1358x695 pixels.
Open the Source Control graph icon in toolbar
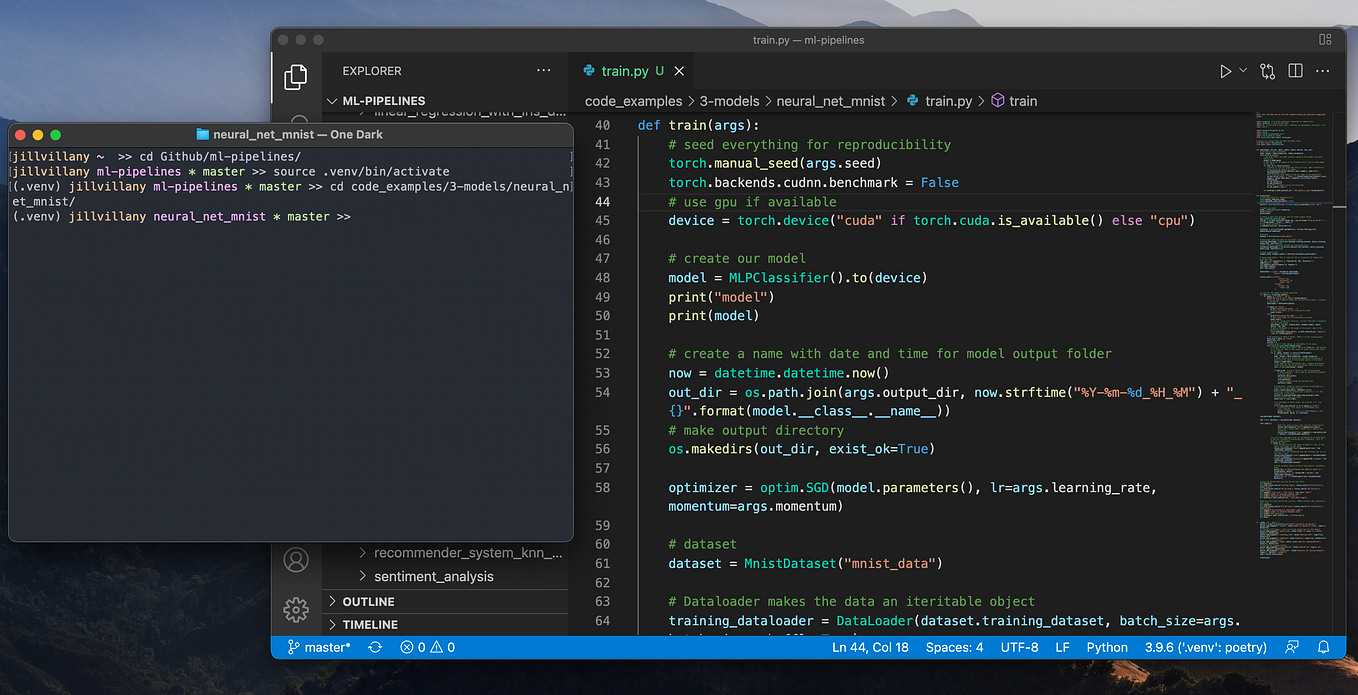click(1265, 70)
